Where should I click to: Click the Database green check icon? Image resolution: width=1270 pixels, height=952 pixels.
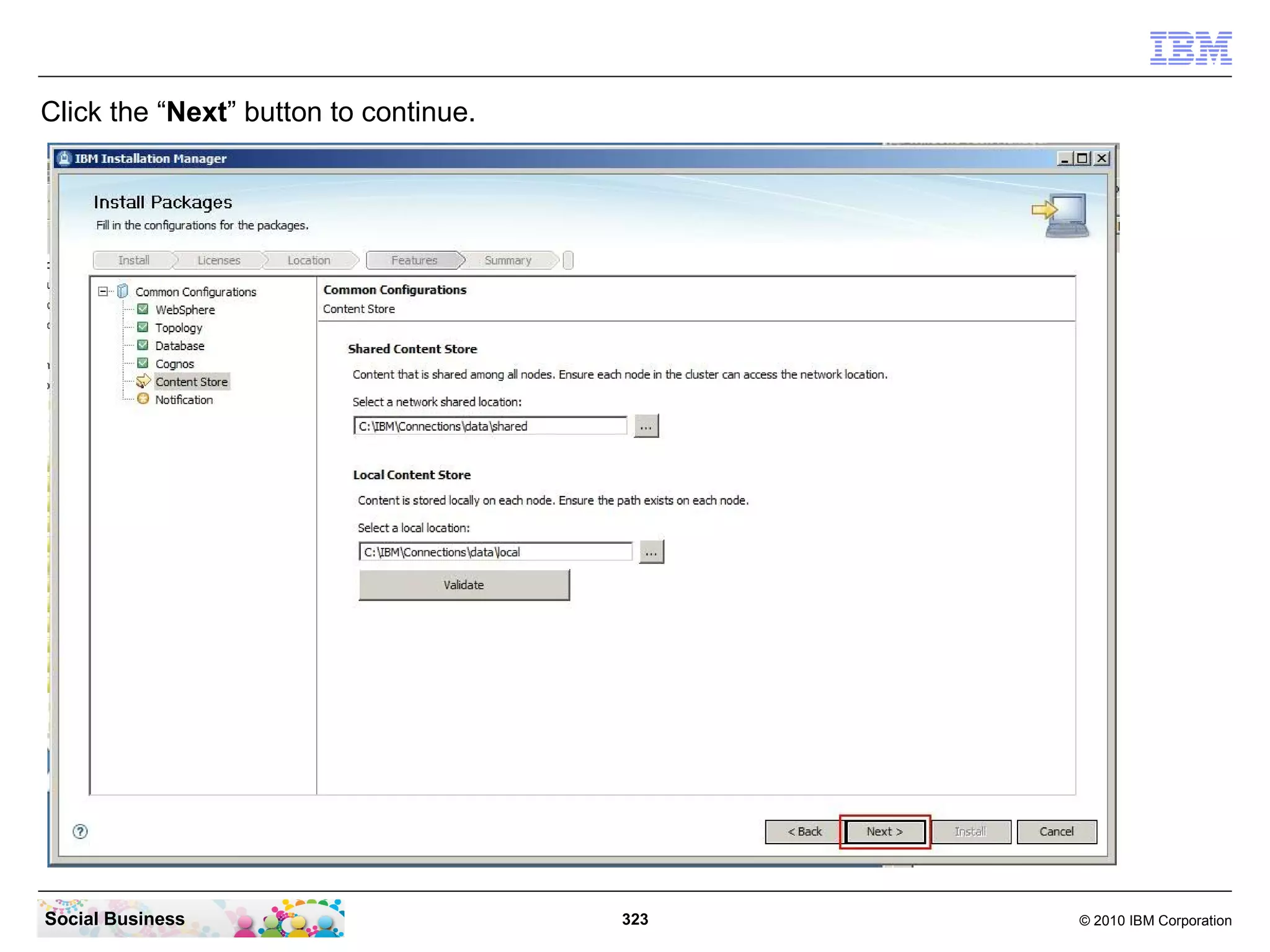click(x=143, y=345)
